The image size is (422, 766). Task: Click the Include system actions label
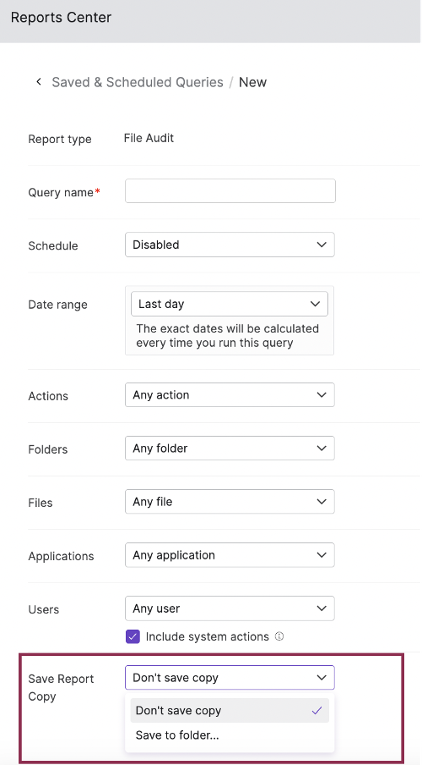click(208, 637)
